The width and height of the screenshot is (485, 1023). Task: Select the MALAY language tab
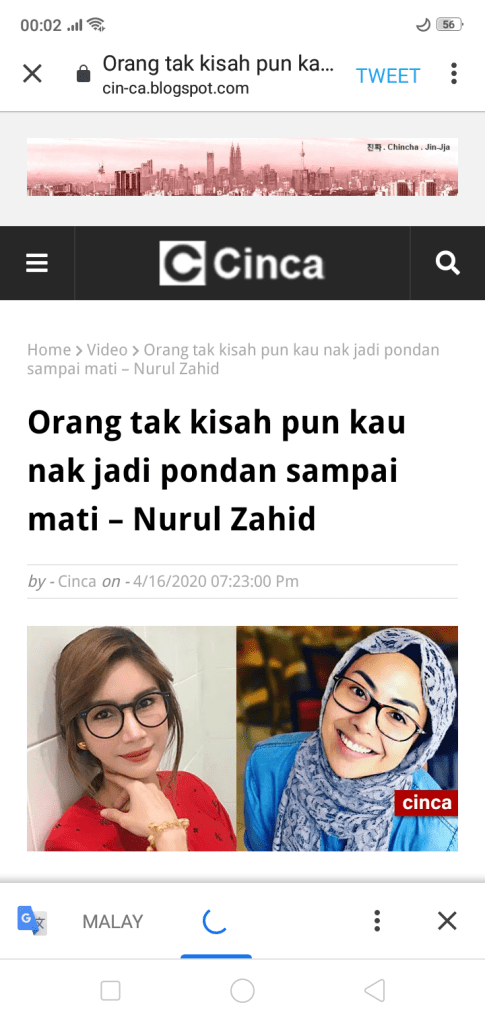click(112, 921)
